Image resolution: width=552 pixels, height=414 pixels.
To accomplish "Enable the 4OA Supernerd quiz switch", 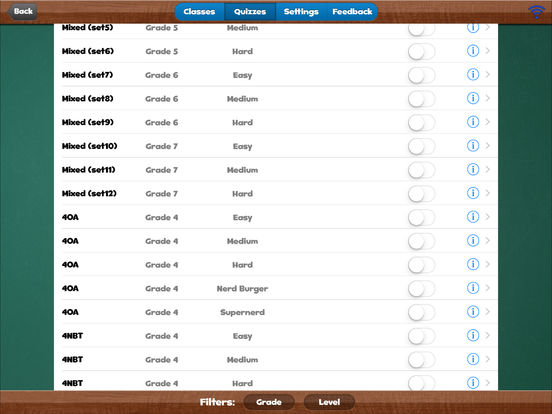I will pos(421,313).
